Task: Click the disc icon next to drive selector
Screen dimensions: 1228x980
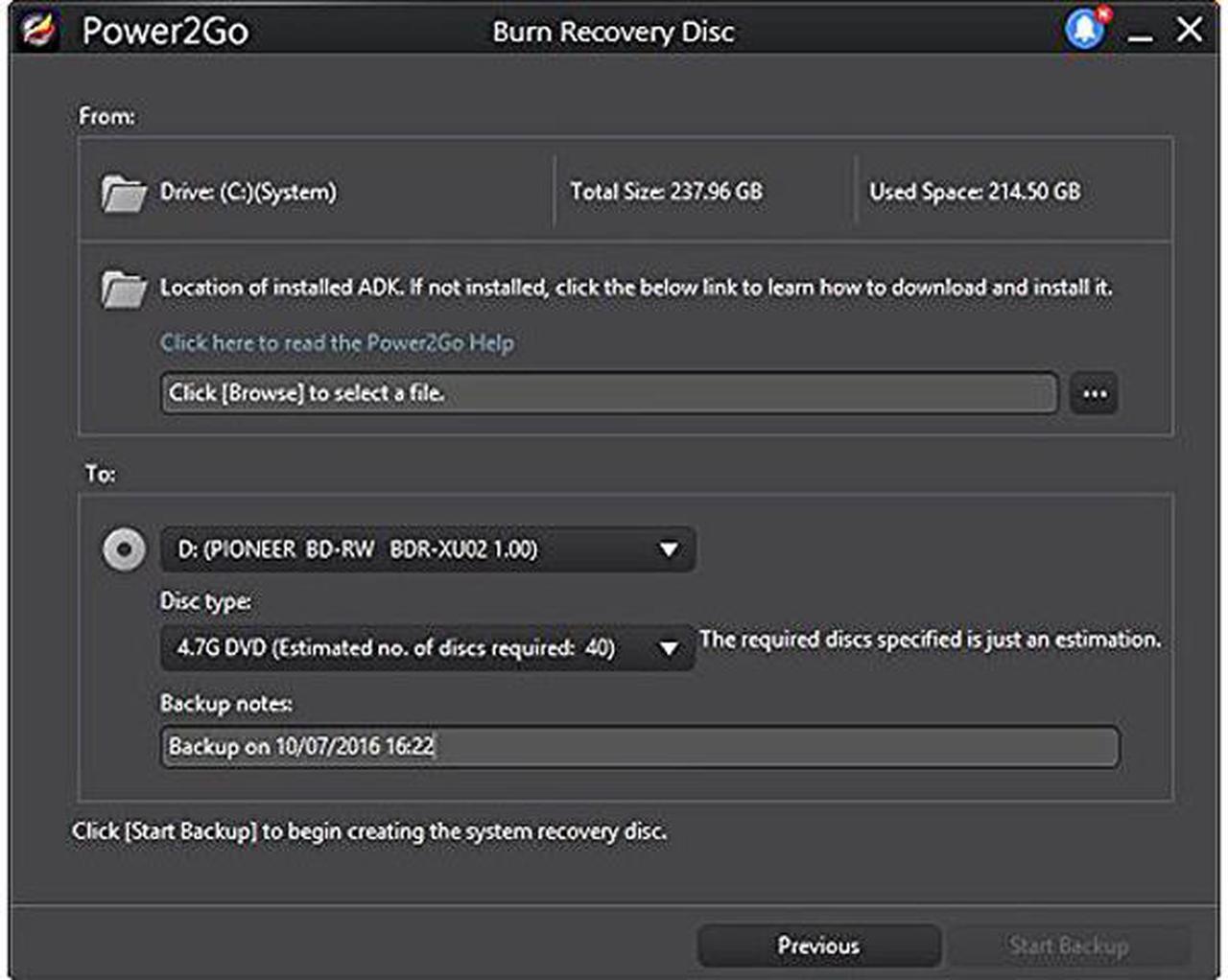Action: (125, 549)
